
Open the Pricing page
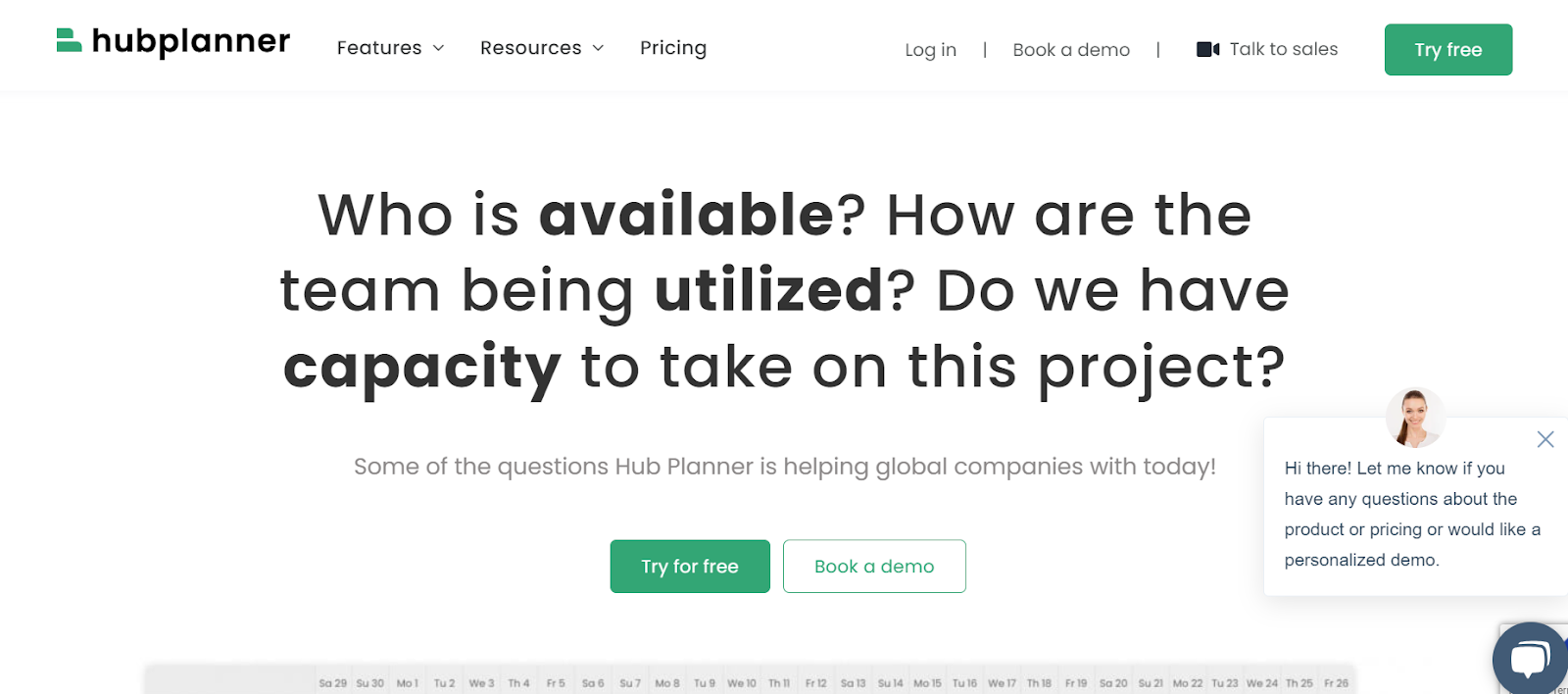pyautogui.click(x=673, y=47)
